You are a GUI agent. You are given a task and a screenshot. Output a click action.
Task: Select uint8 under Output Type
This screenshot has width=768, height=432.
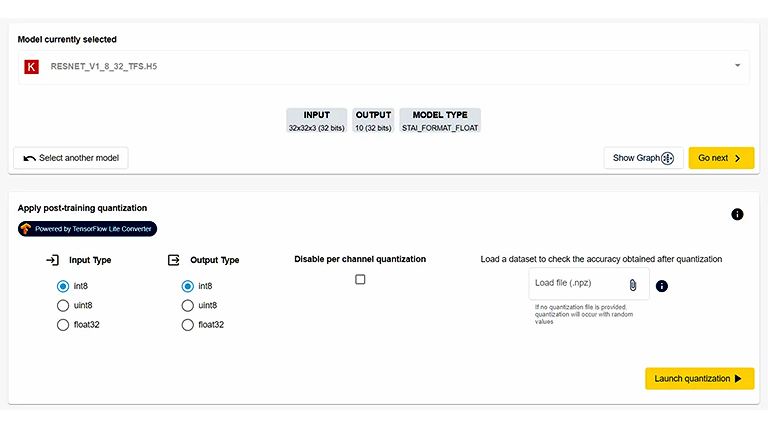187,305
